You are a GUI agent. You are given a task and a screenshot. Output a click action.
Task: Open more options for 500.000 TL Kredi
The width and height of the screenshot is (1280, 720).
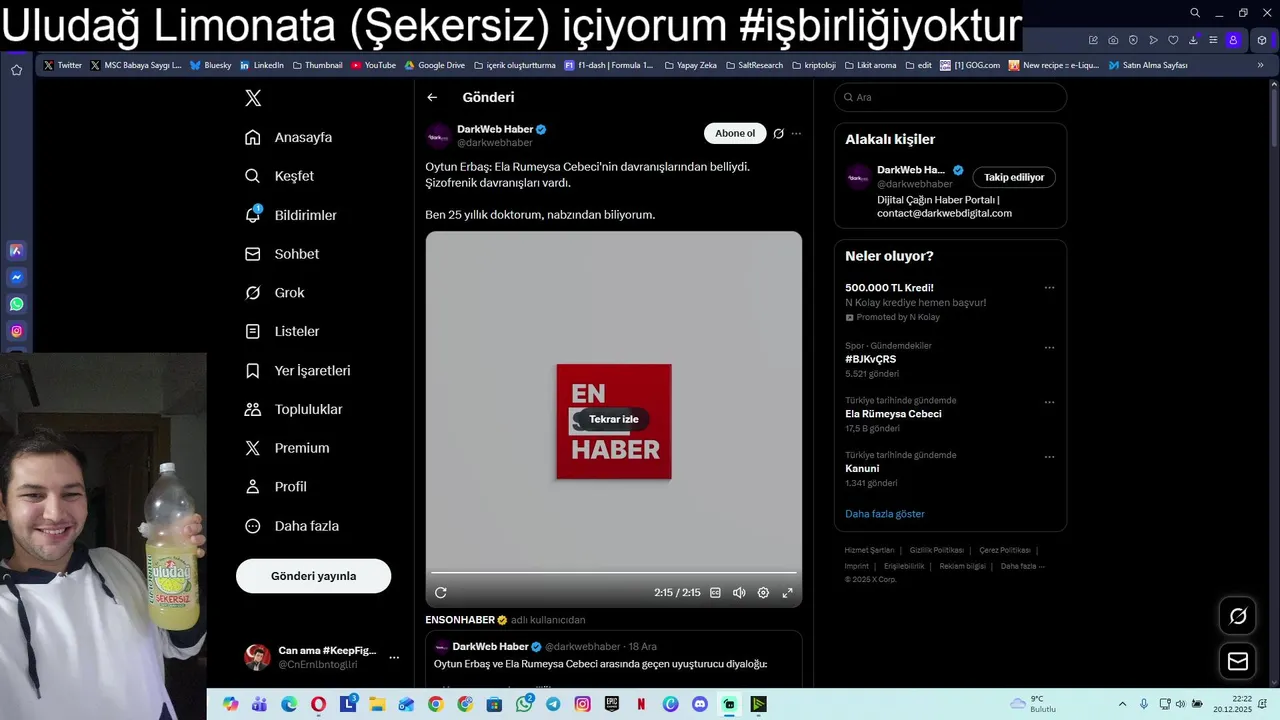[x=1049, y=288]
